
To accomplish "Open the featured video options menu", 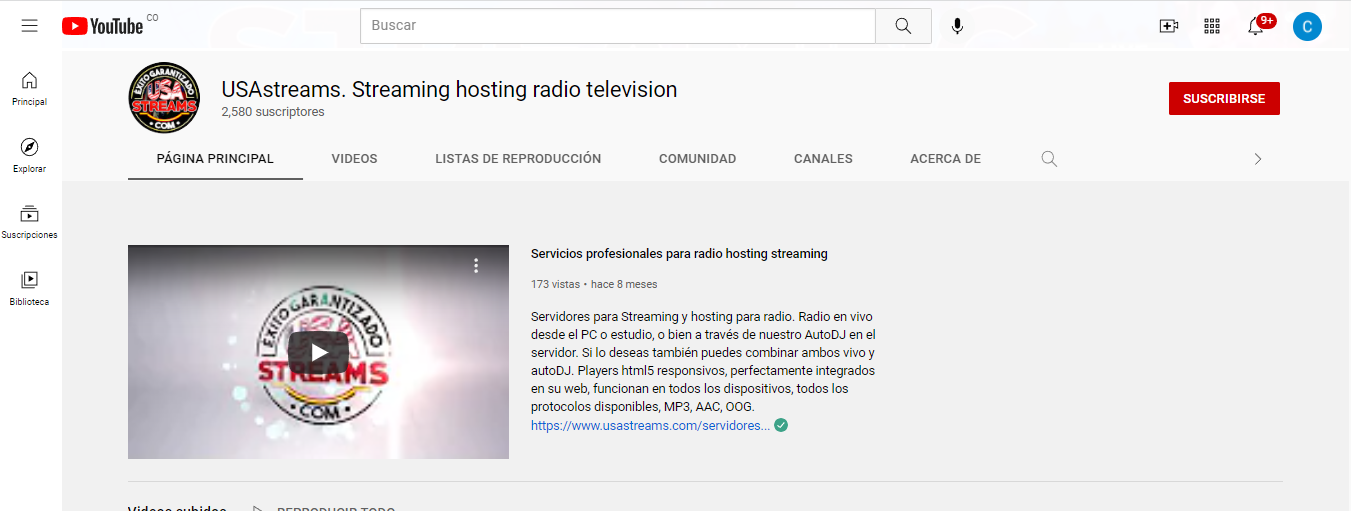I will click(476, 265).
